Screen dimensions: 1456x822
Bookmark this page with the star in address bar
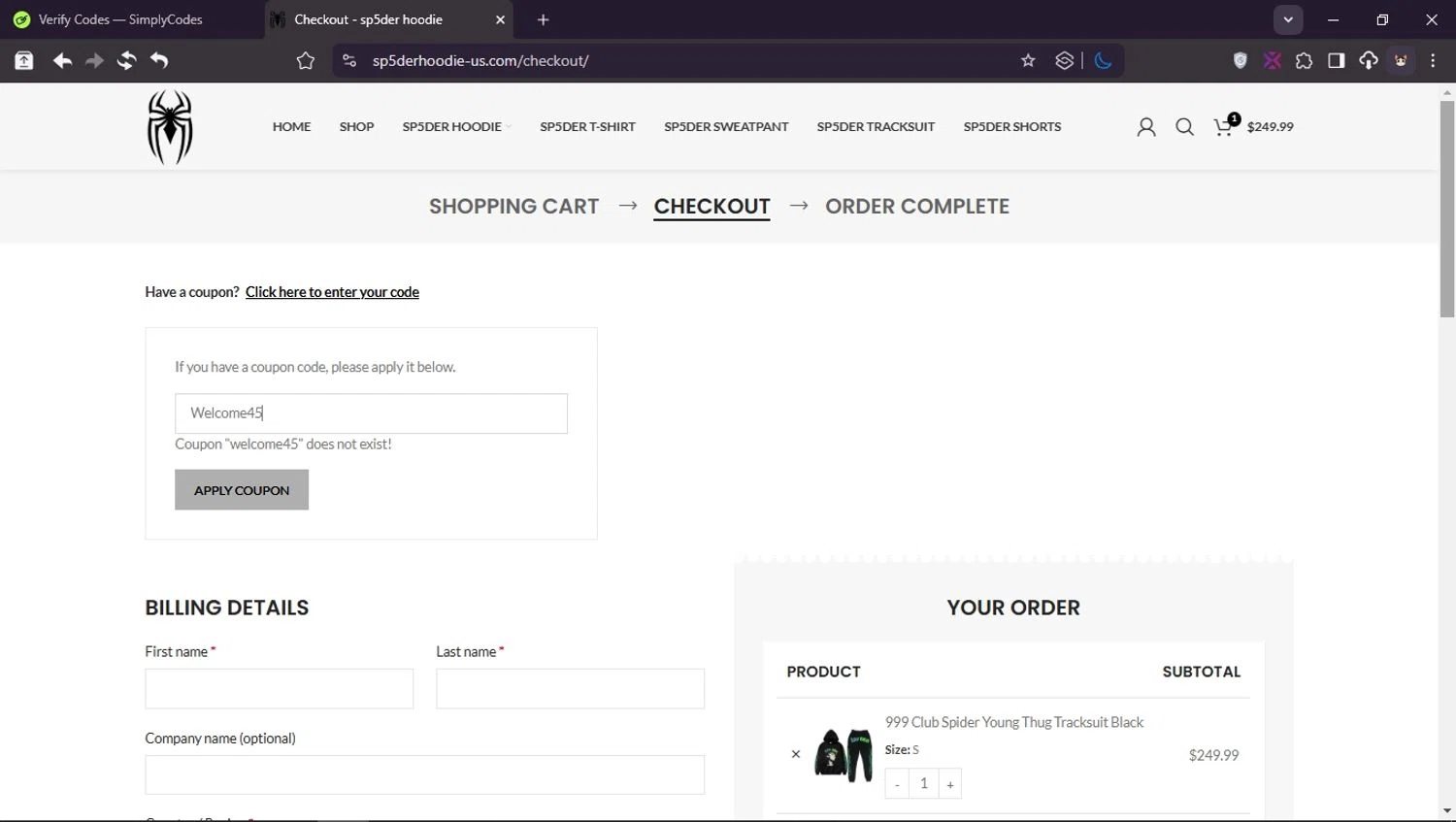coord(1028,60)
